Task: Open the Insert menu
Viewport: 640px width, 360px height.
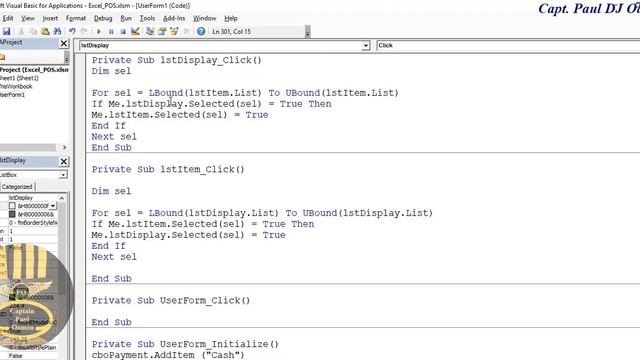Action: tap(50, 18)
